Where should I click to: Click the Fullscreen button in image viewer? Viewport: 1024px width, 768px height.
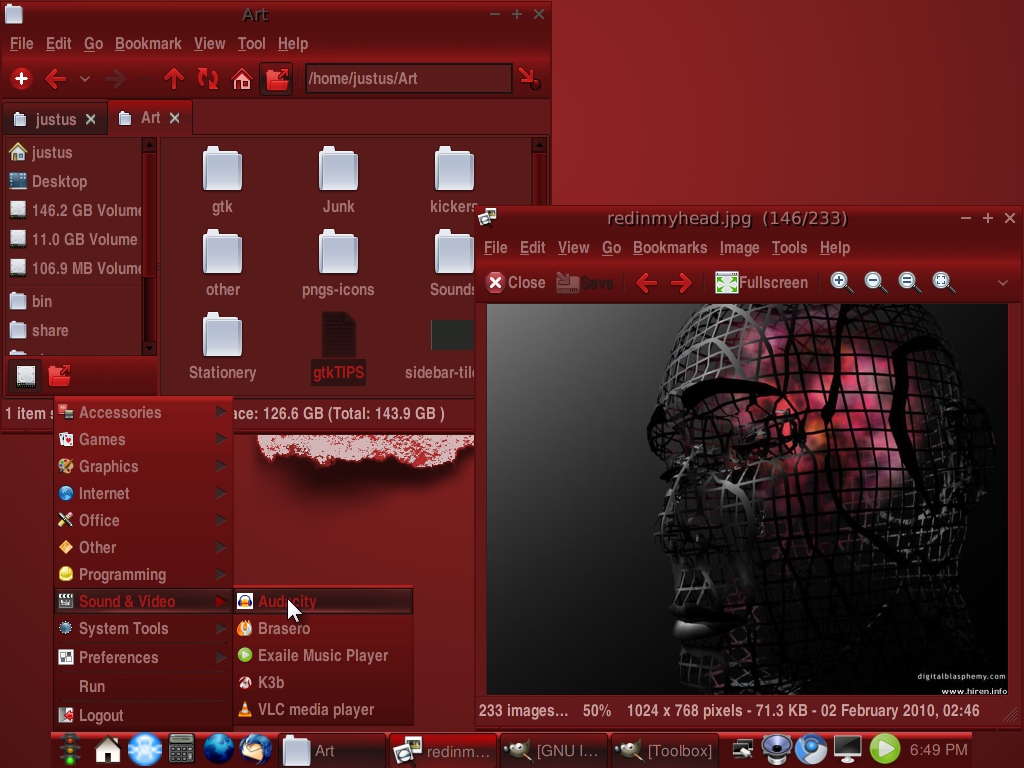tap(761, 283)
